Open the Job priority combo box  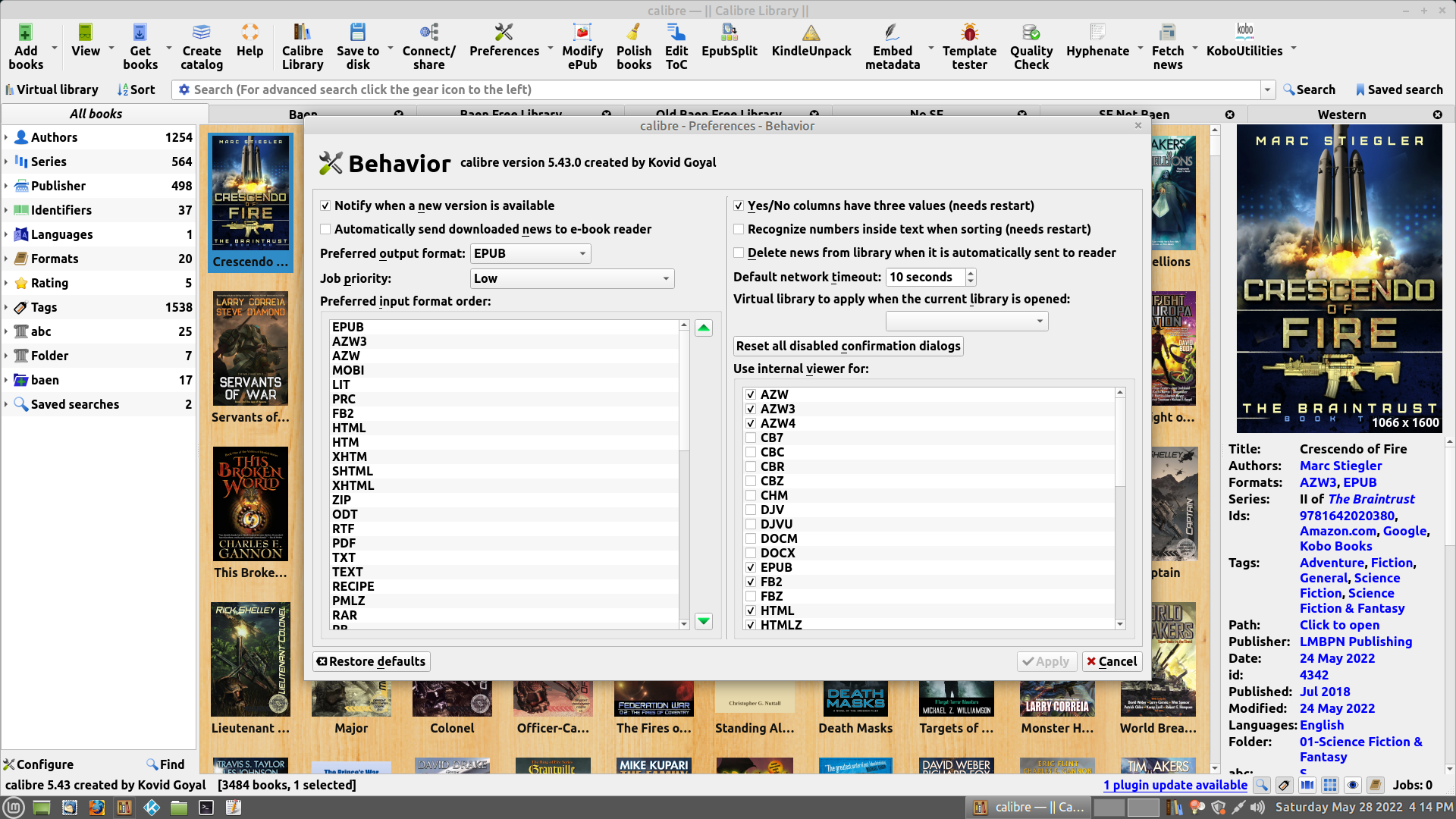572,279
